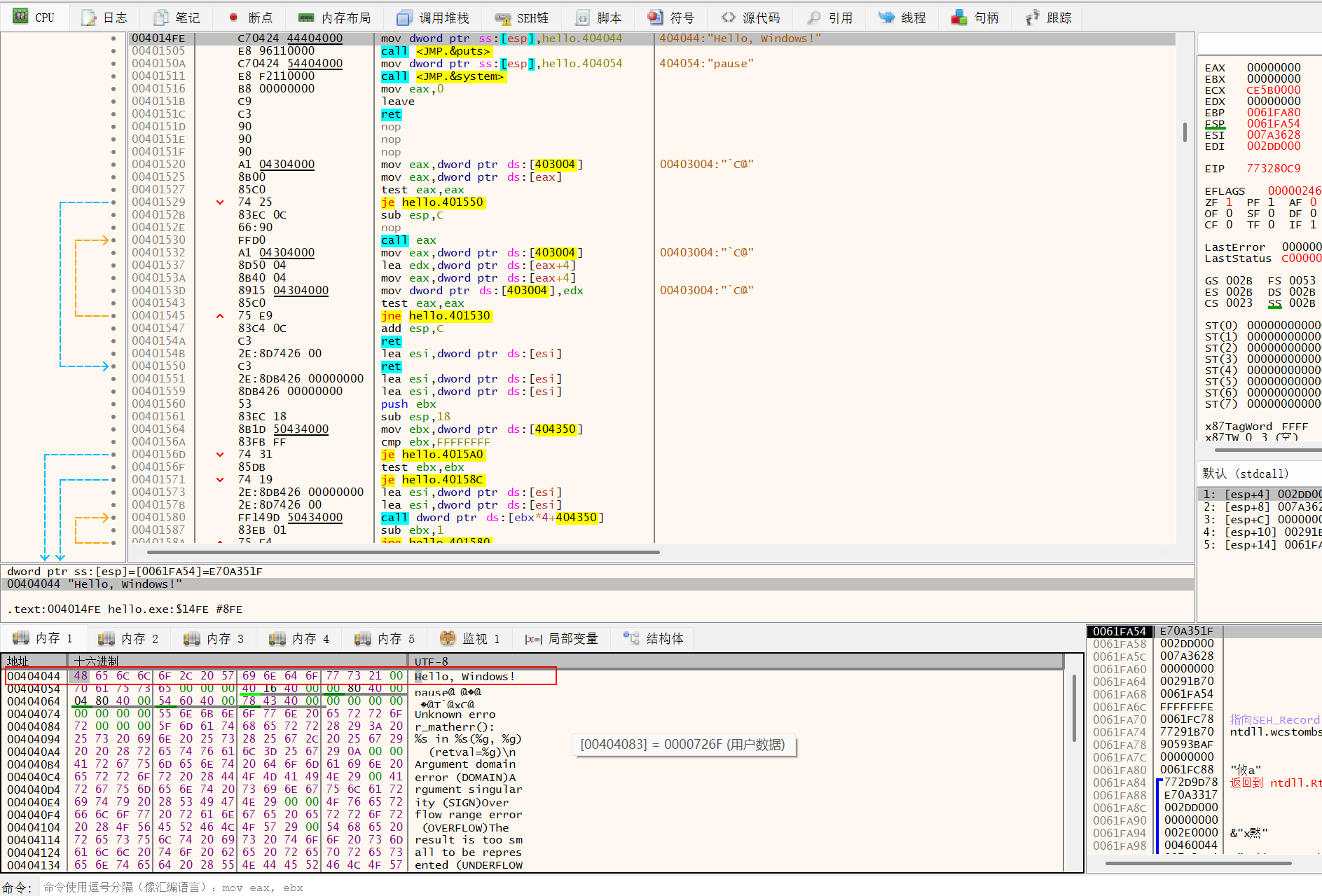Click the memory dump vertical scrollbar
Viewport: 1322px width, 896px height.
tap(1073, 708)
